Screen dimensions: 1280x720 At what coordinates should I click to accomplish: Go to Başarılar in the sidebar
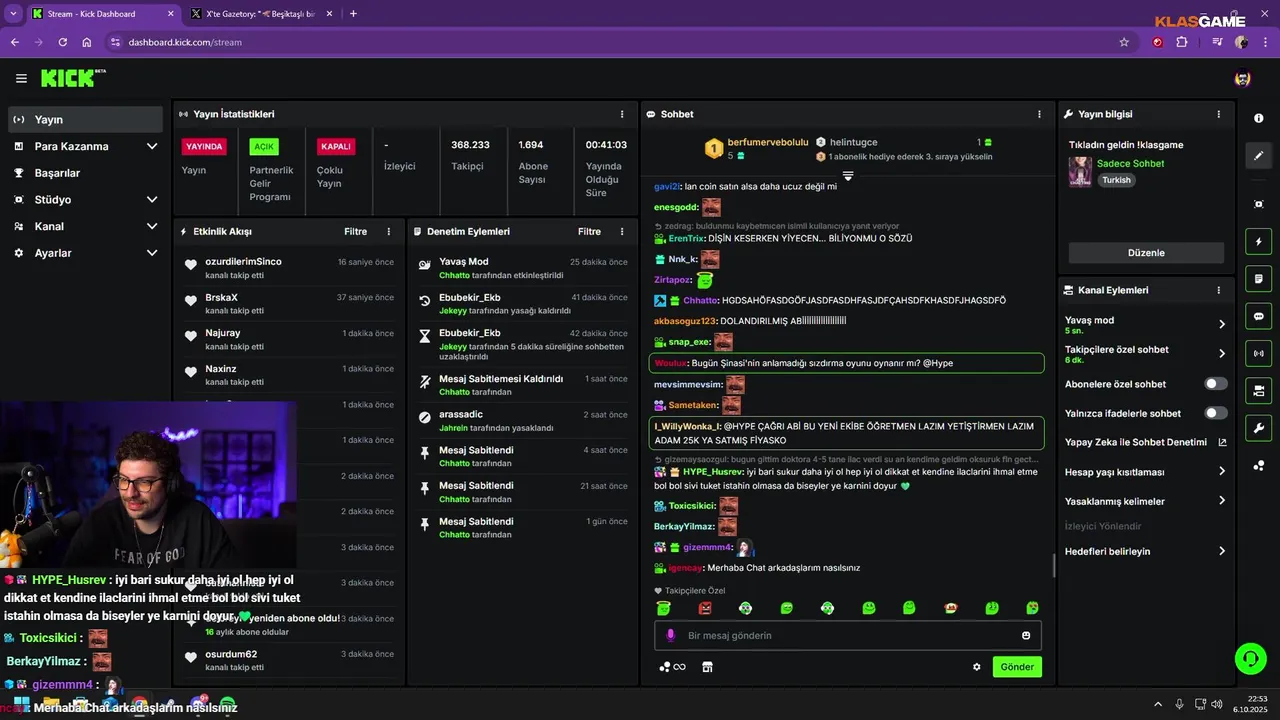tap(85, 173)
